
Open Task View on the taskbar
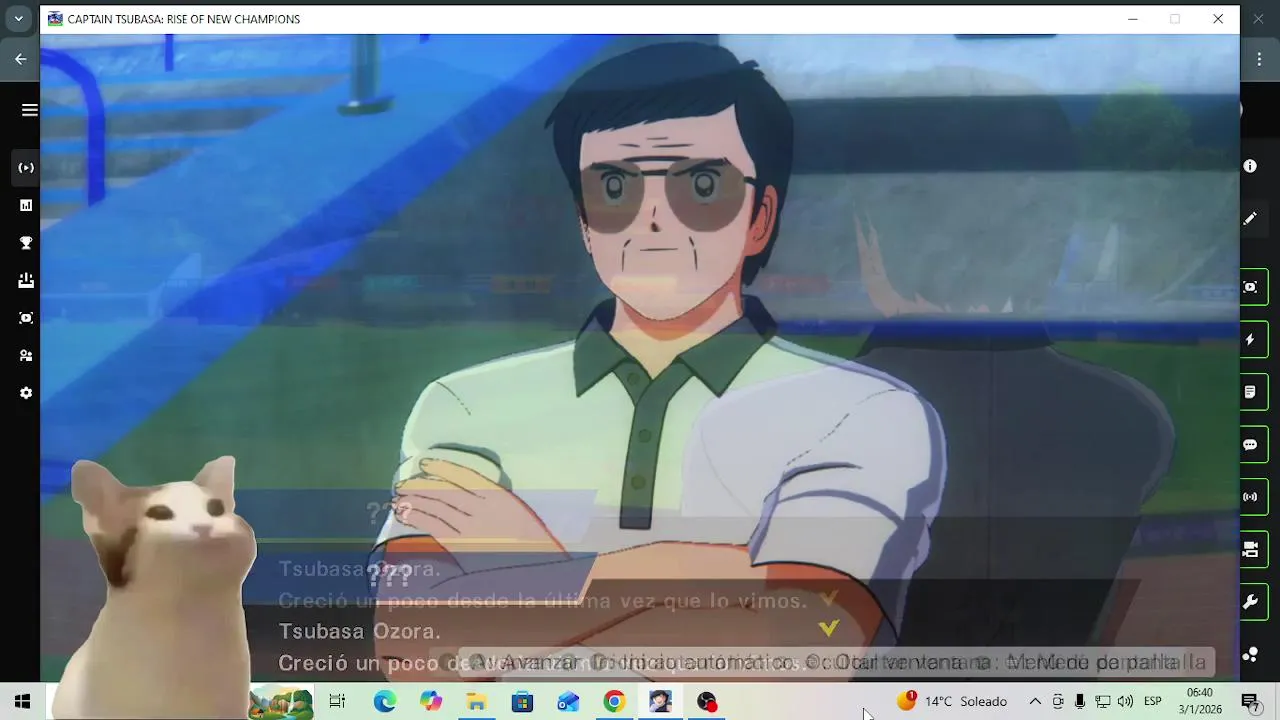click(337, 702)
